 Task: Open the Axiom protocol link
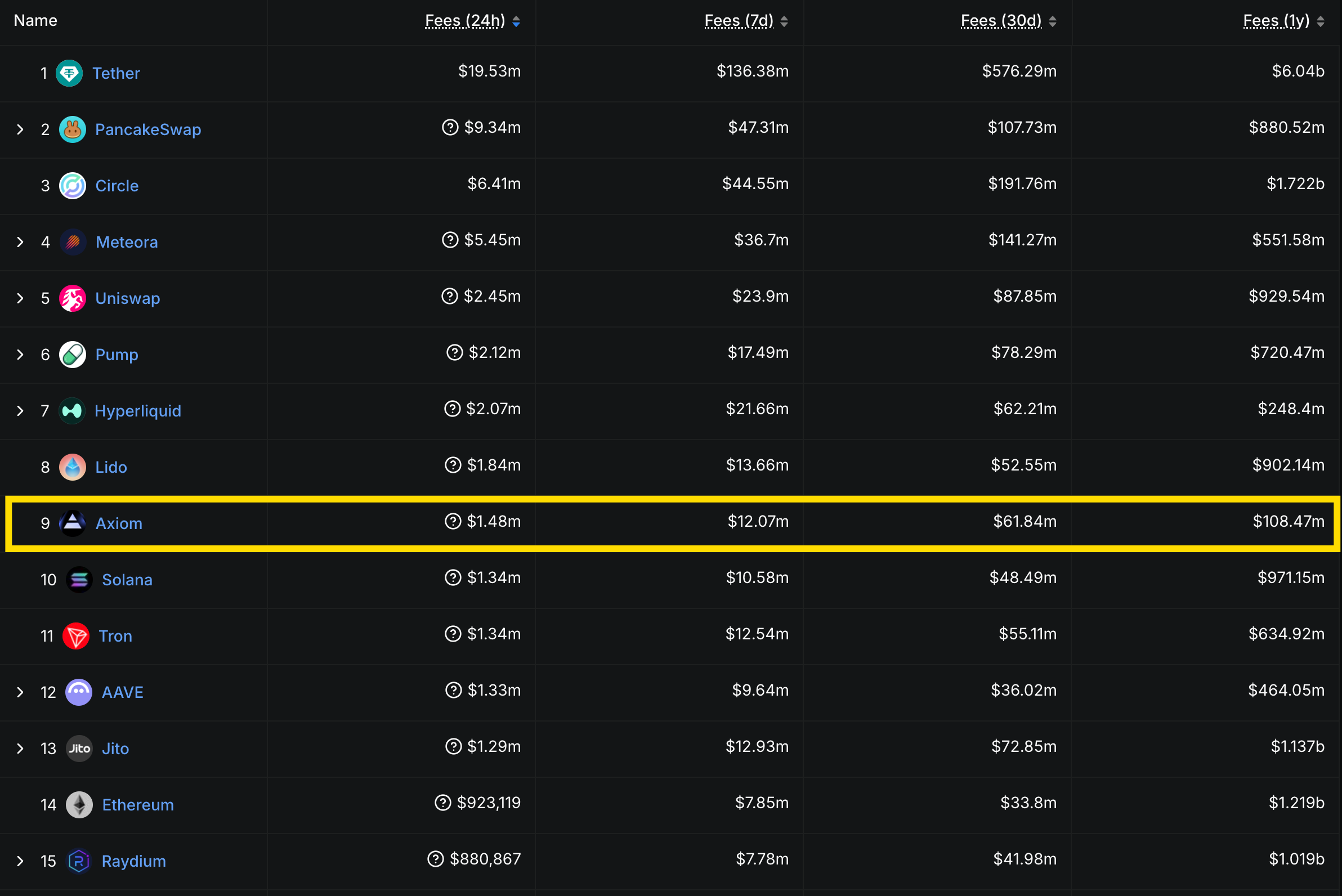pos(119,523)
